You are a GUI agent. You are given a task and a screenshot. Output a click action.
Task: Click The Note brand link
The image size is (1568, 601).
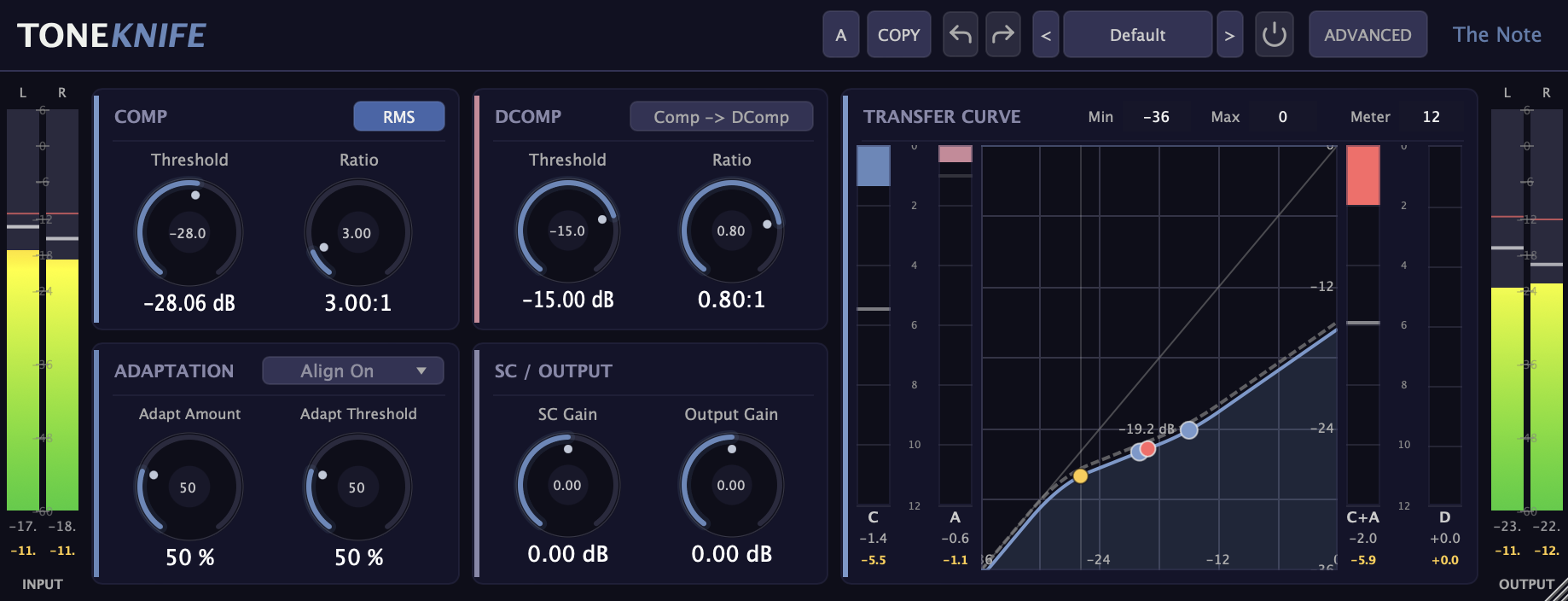[1497, 34]
